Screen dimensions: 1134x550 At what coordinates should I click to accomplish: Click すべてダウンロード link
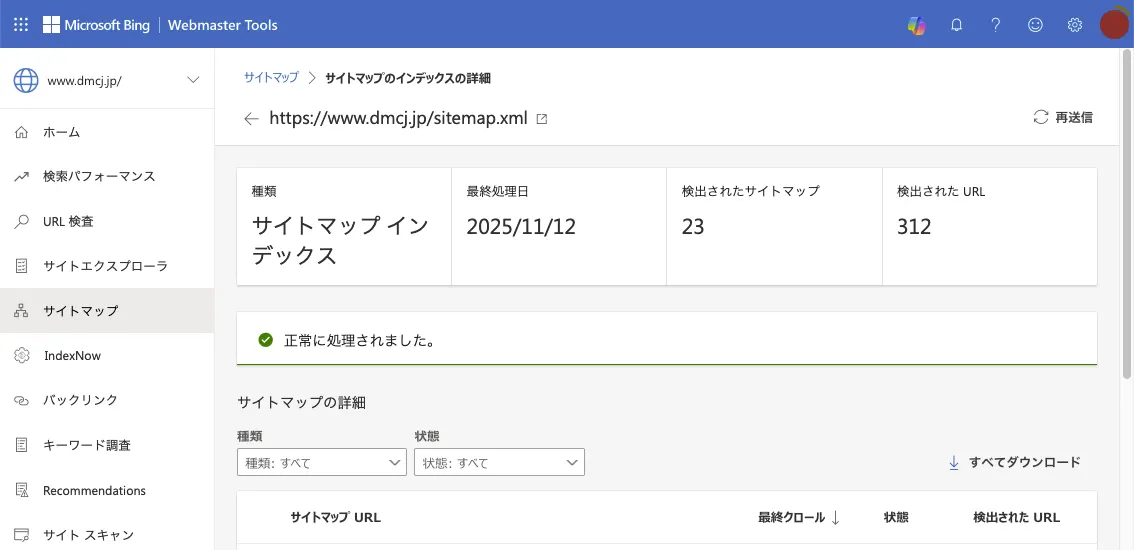point(1015,462)
